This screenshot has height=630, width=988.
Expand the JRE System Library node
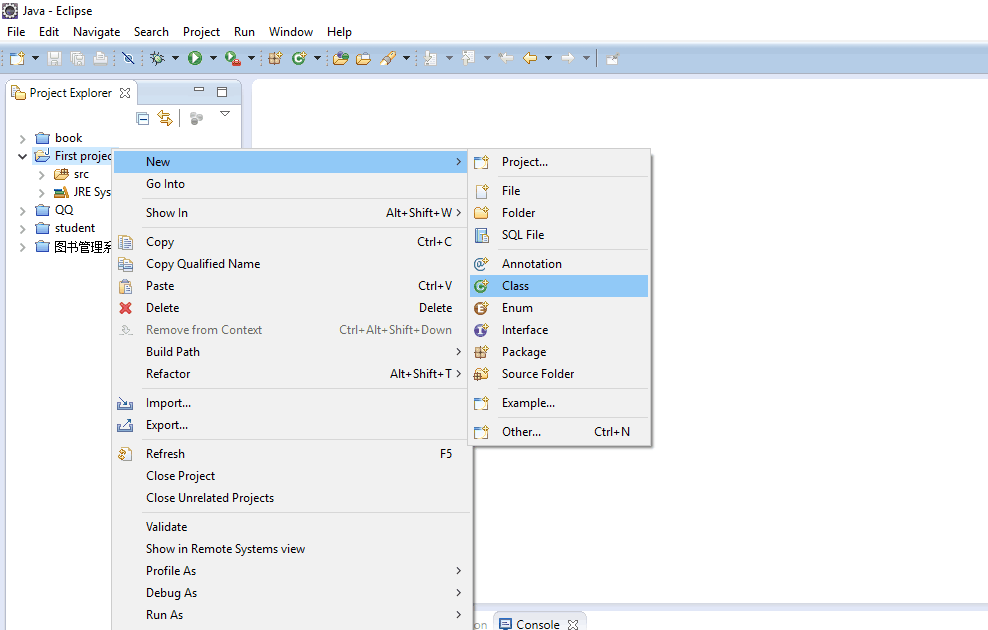(42, 192)
